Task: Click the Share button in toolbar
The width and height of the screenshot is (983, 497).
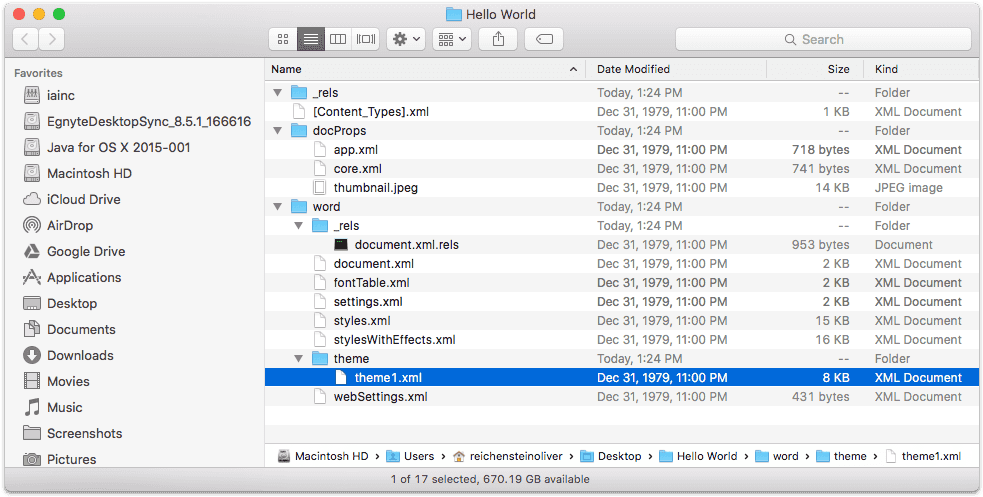Action: [498, 39]
